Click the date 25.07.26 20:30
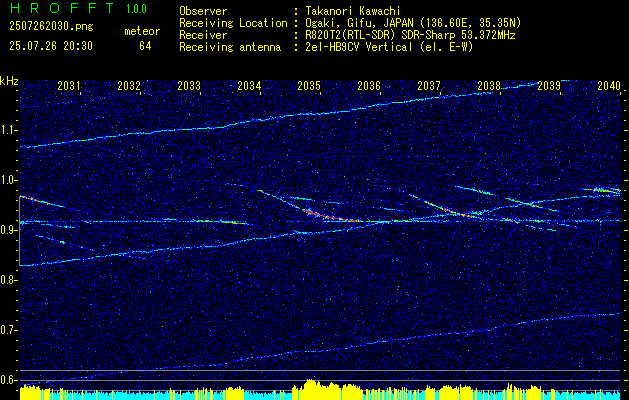Viewport: 629px width, 400px height. [x=51, y=46]
